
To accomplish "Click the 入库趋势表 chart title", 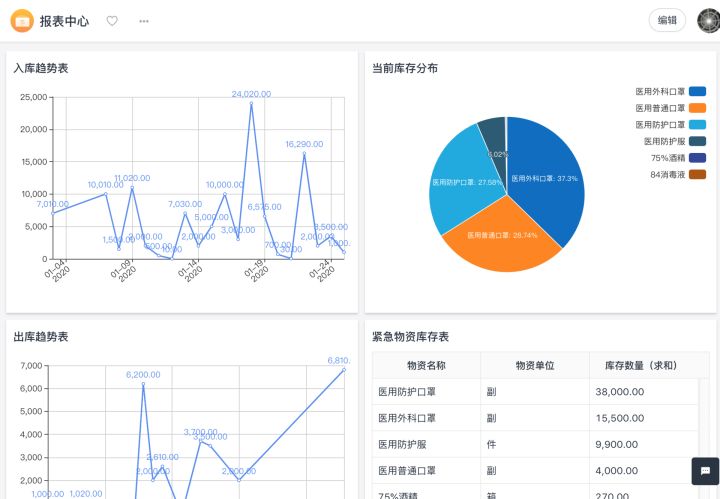I will click(41, 68).
